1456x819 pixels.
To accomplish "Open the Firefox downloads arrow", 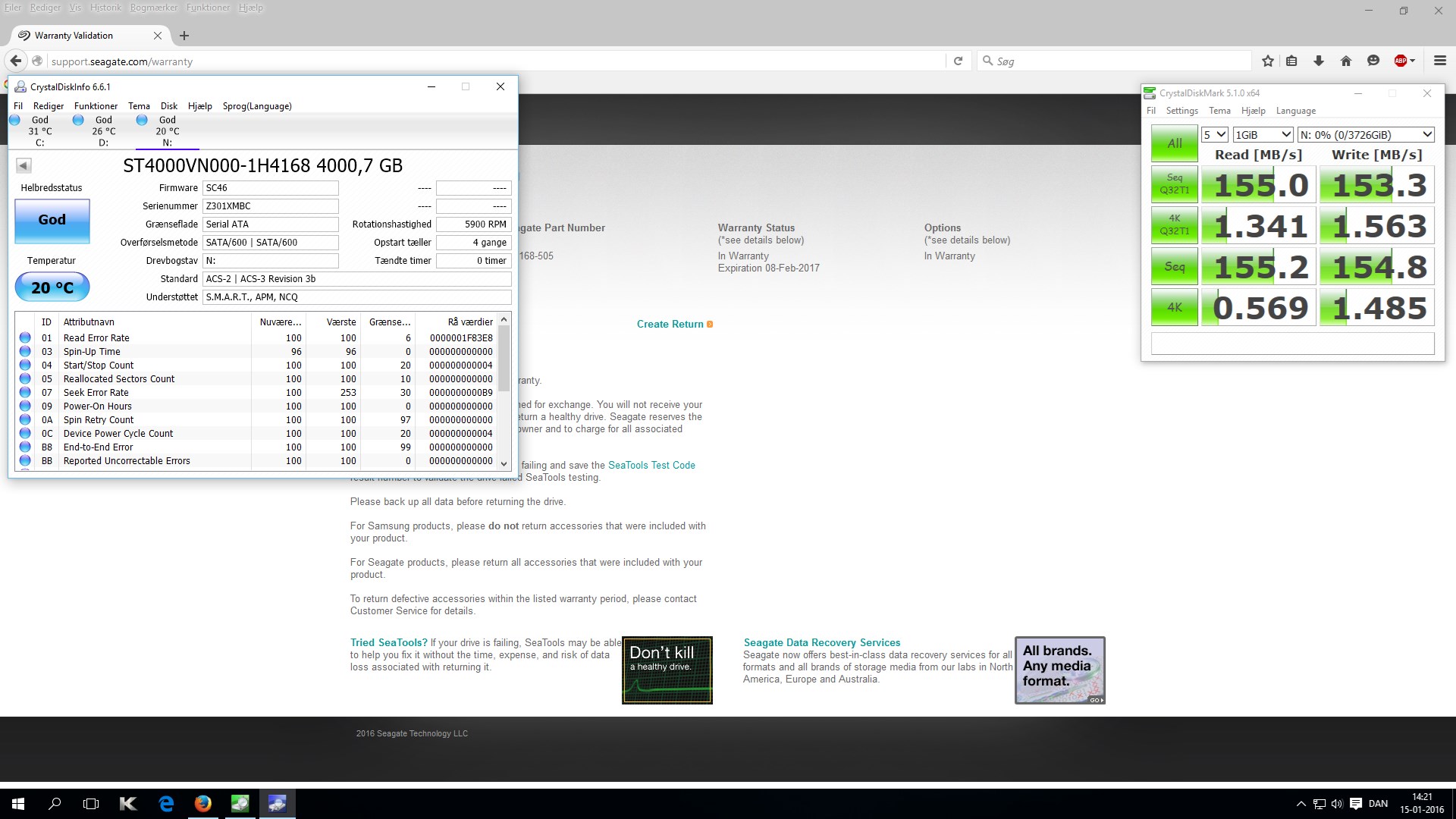I will coord(1319,61).
